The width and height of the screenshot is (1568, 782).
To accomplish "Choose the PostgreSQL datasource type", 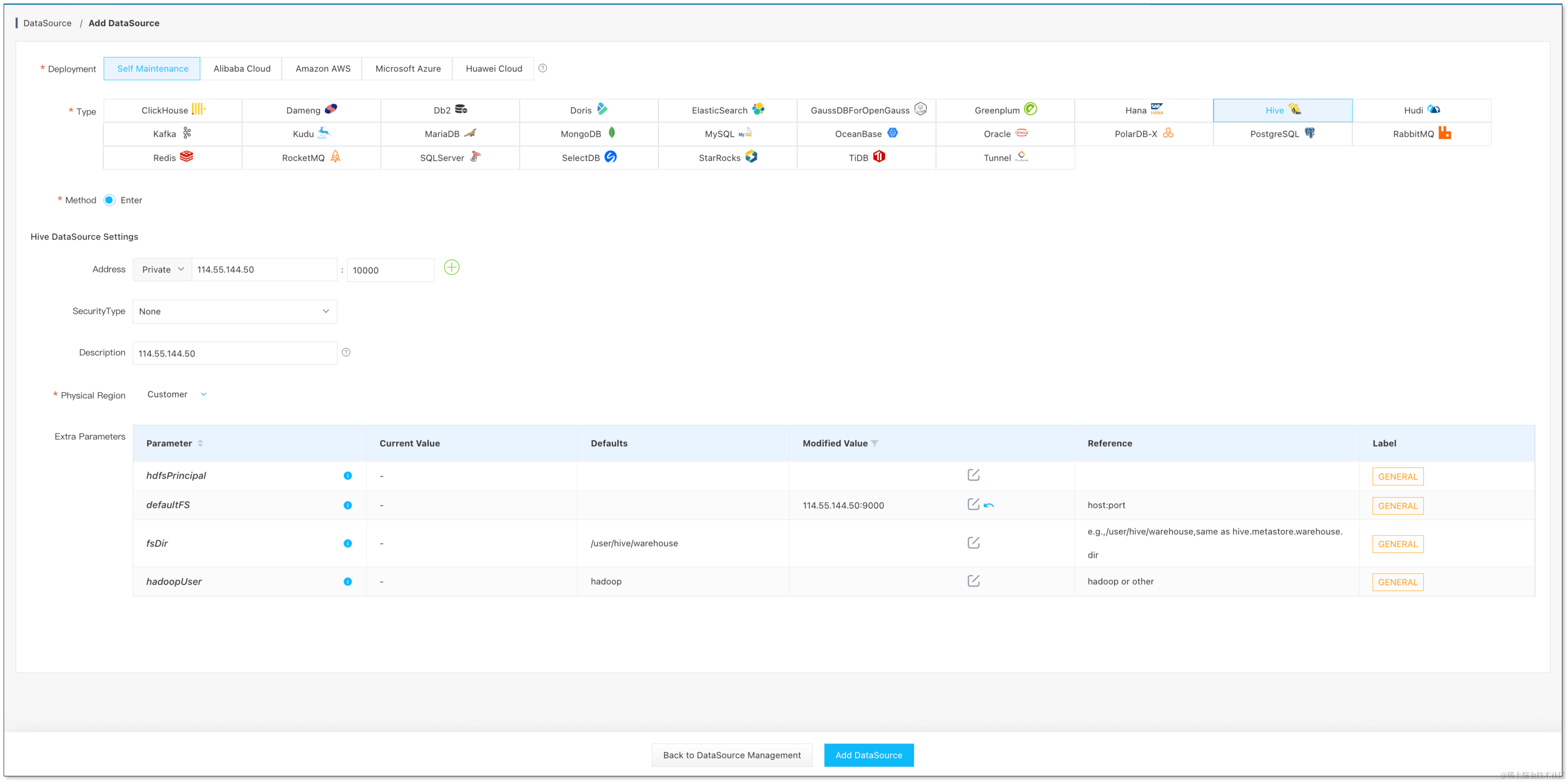I will tap(1282, 134).
